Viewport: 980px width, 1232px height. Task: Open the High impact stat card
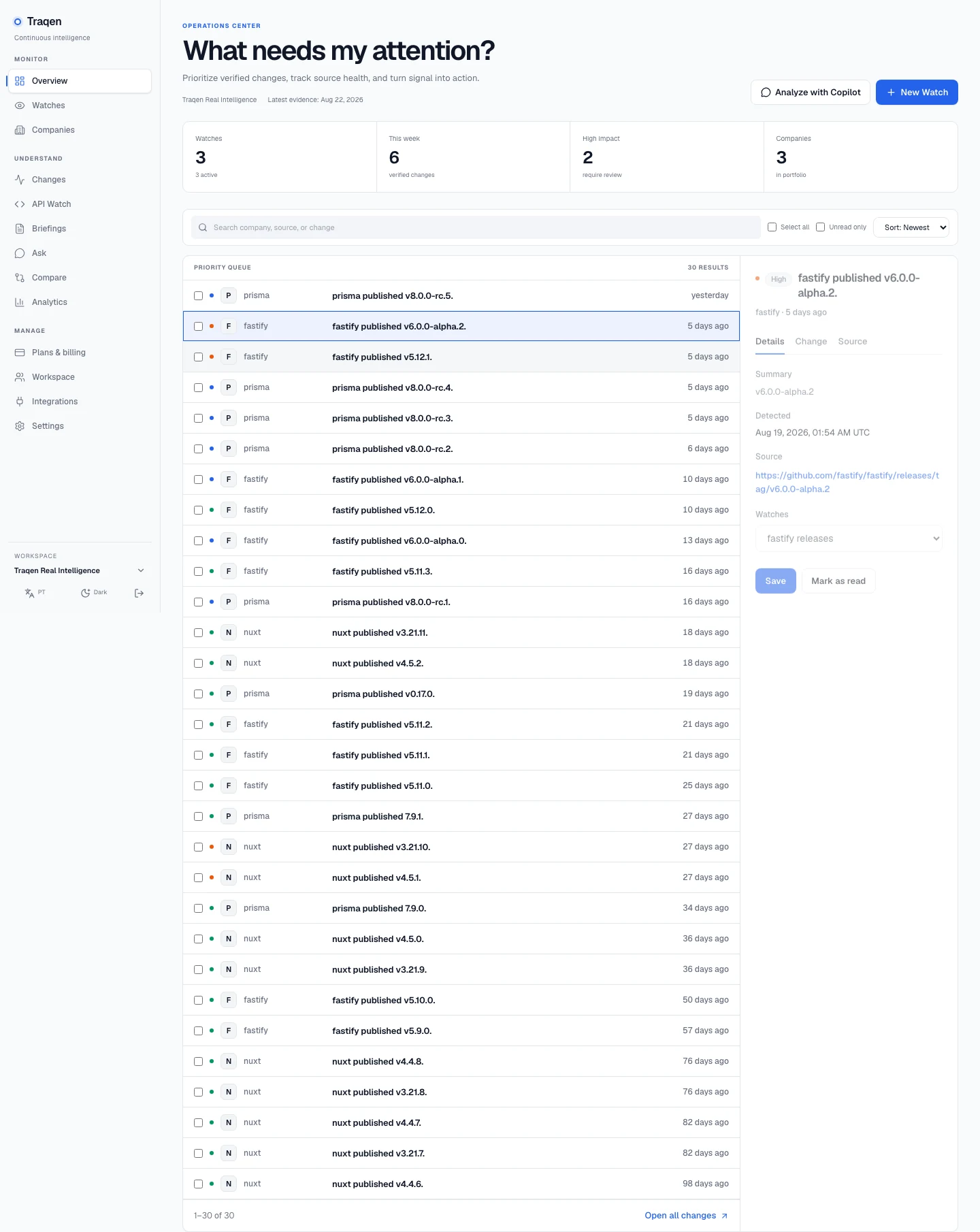point(667,157)
